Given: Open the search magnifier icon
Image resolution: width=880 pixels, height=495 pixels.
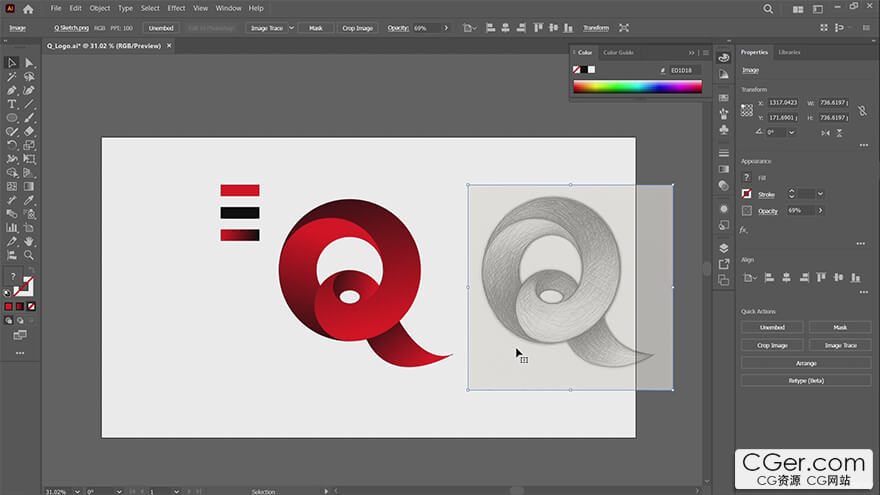Looking at the screenshot, I should coord(768,9).
